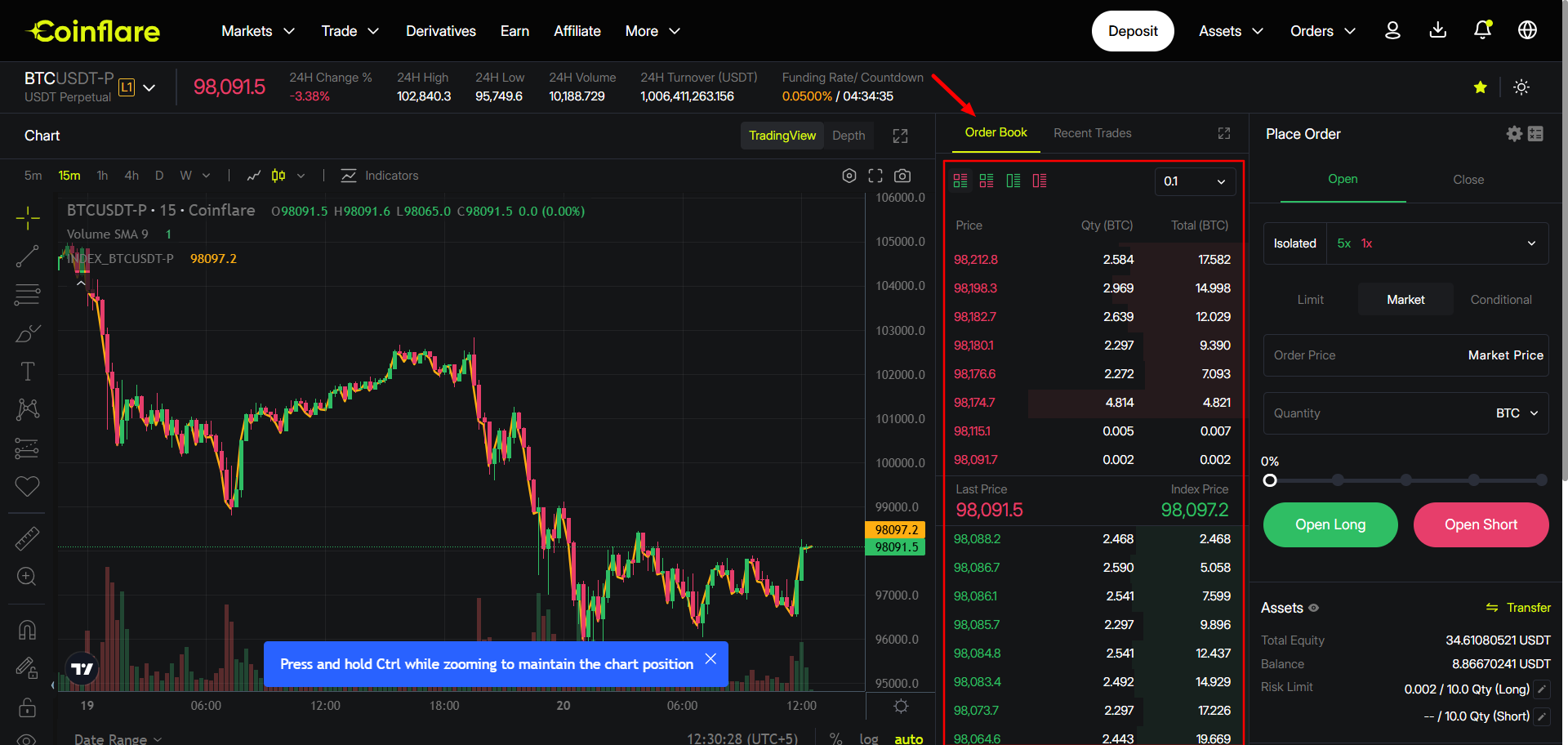
Task: Select the crosshair cursor tool
Action: tap(27, 217)
